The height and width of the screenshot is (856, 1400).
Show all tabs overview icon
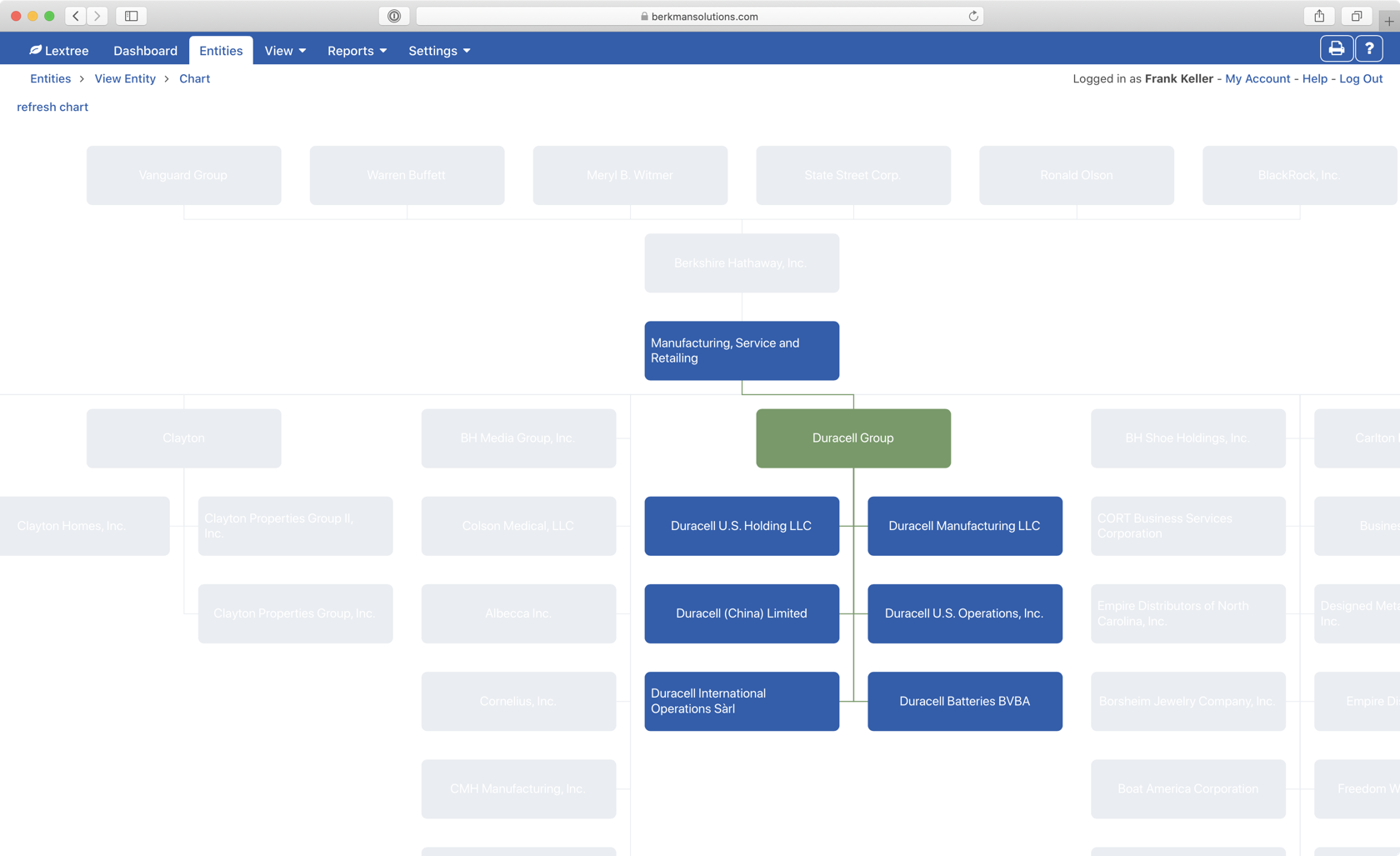[1357, 16]
